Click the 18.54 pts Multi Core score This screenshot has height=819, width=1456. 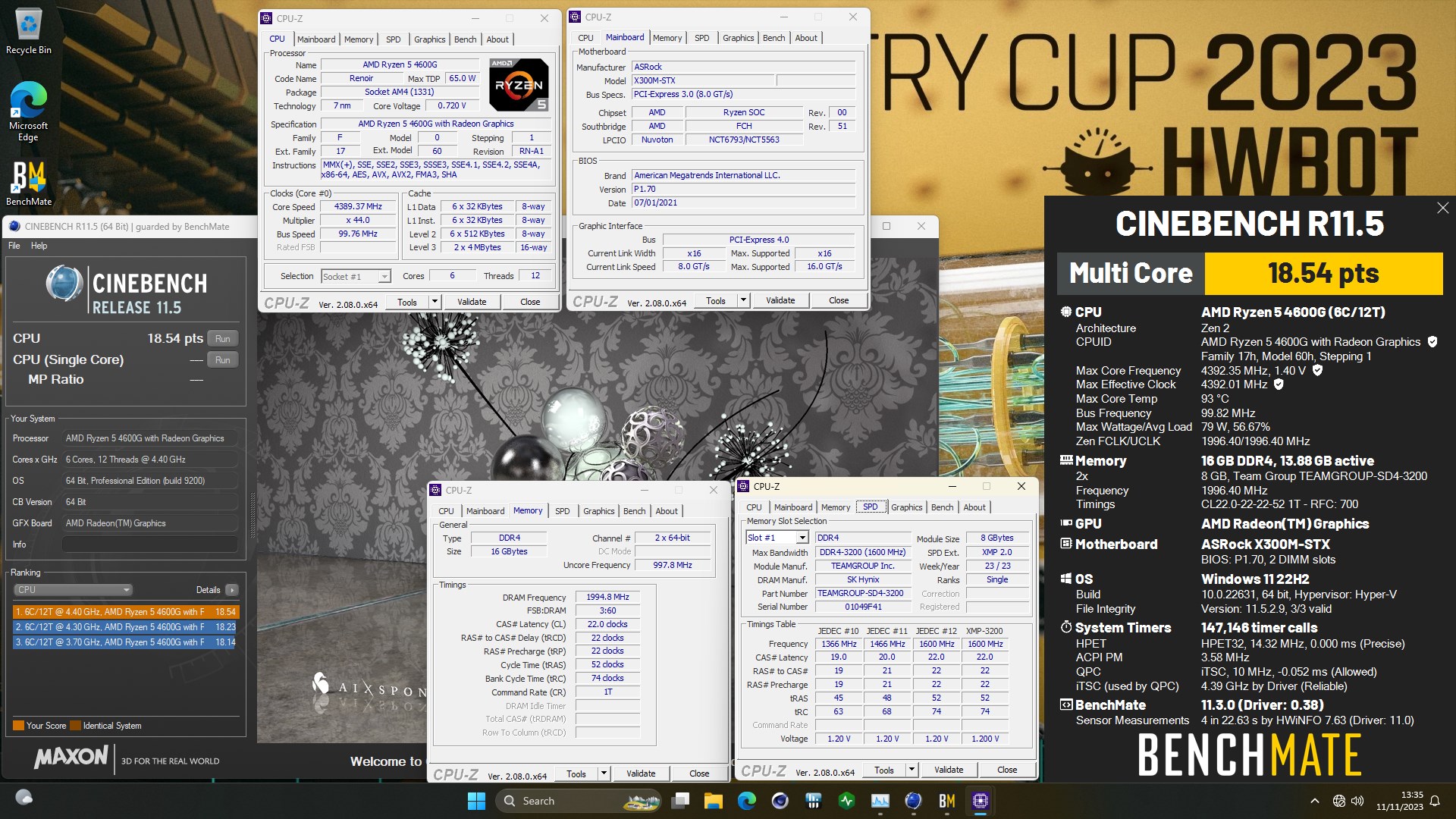[1323, 274]
